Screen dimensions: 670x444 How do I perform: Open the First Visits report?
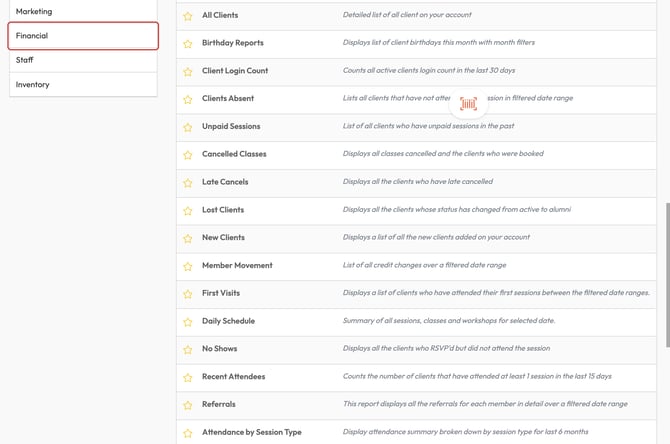click(221, 293)
